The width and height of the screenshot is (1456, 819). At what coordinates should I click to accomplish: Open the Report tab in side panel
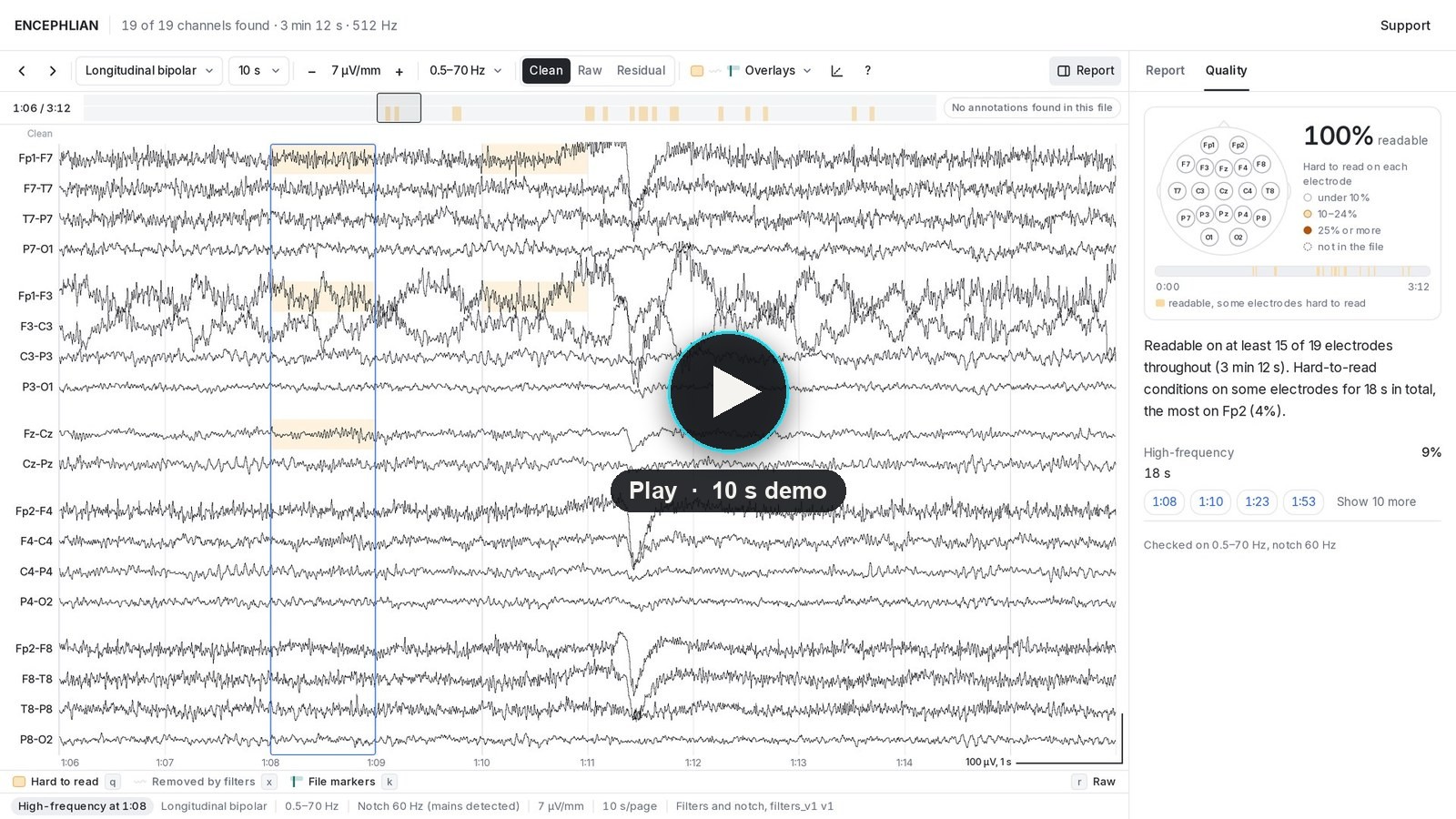(1165, 71)
